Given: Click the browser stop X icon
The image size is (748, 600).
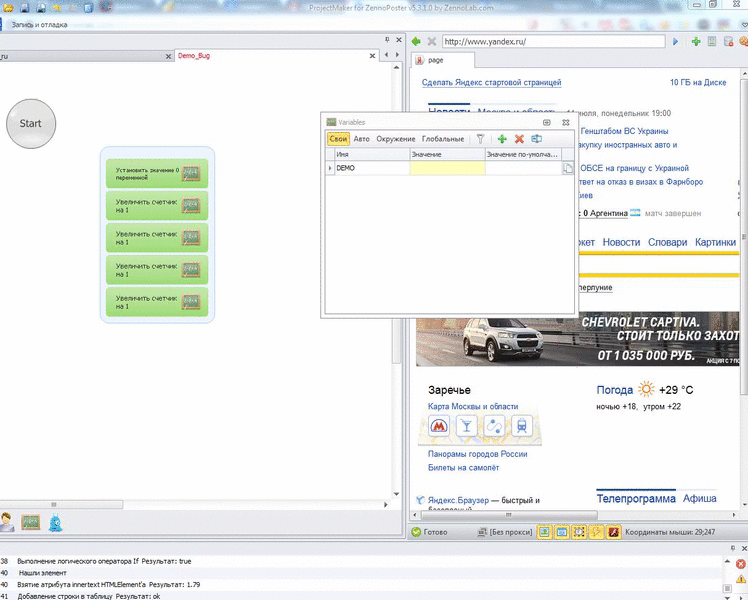Looking at the screenshot, I should [x=432, y=41].
